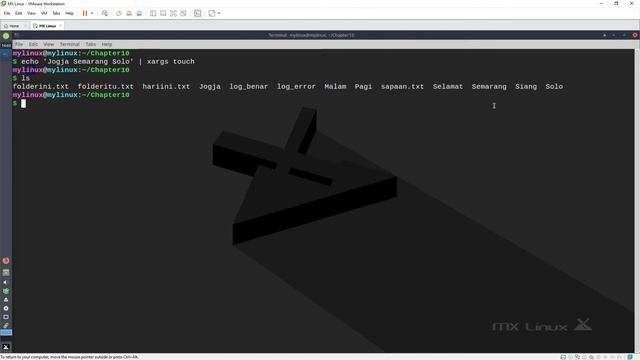This screenshot has height=360, width=640.
Task: Click 'log_error' in the ls output
Action: tap(296, 87)
